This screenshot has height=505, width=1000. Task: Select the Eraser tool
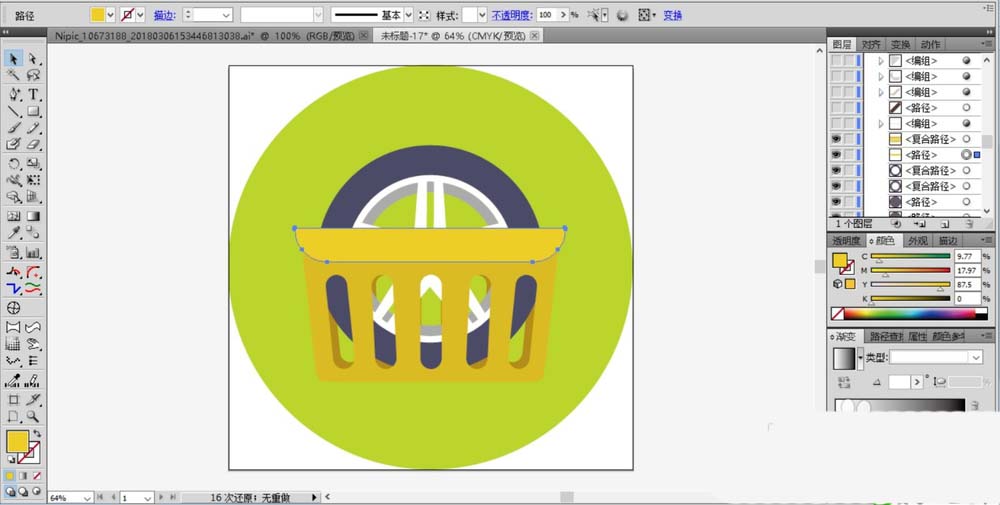pos(33,144)
